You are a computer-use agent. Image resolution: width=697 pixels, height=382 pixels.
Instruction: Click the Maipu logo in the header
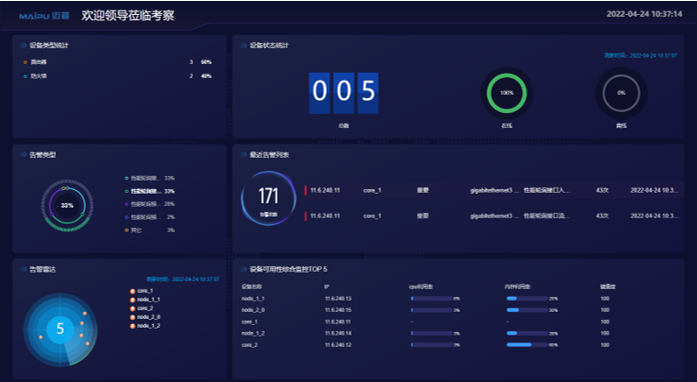[44, 16]
